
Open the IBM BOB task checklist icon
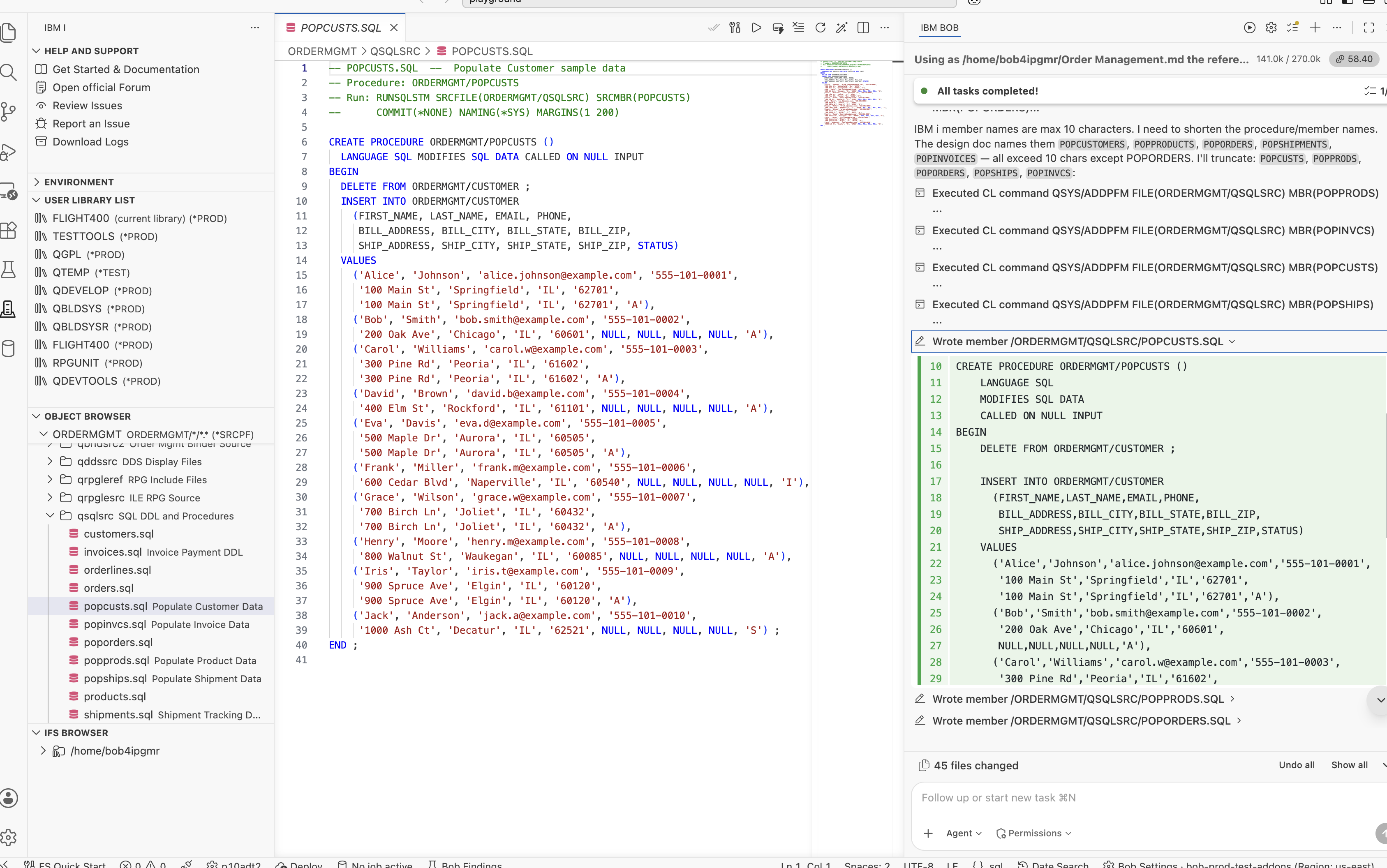[x=1293, y=28]
